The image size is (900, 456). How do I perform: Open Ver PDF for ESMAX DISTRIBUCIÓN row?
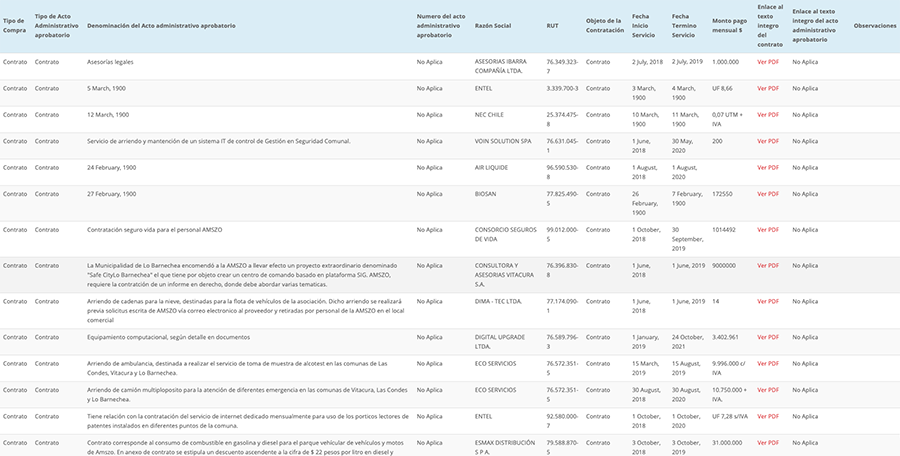[x=767, y=443]
